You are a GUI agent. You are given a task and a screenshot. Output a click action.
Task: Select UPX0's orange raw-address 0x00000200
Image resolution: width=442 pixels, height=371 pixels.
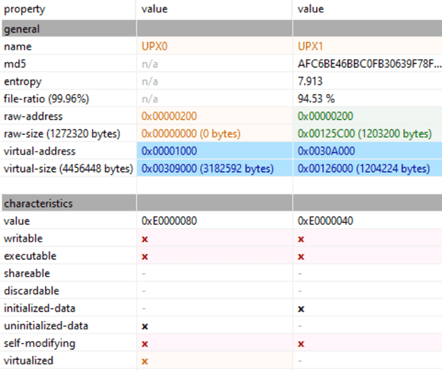click(x=169, y=116)
